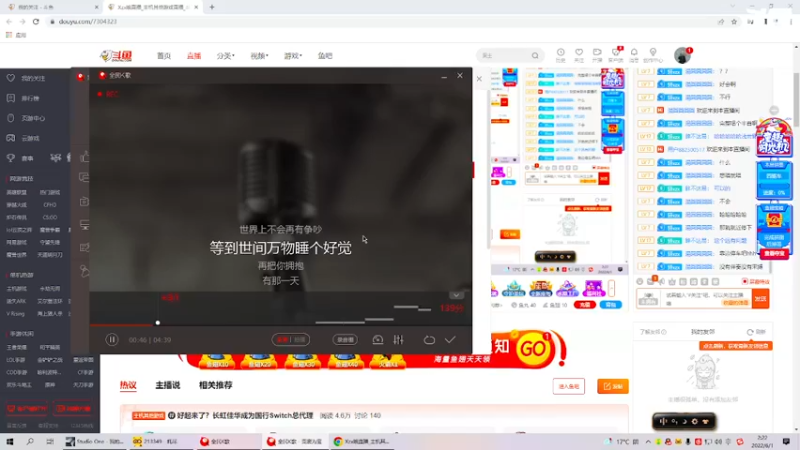Open the message bell icon
800x450 pixels.
(634, 55)
